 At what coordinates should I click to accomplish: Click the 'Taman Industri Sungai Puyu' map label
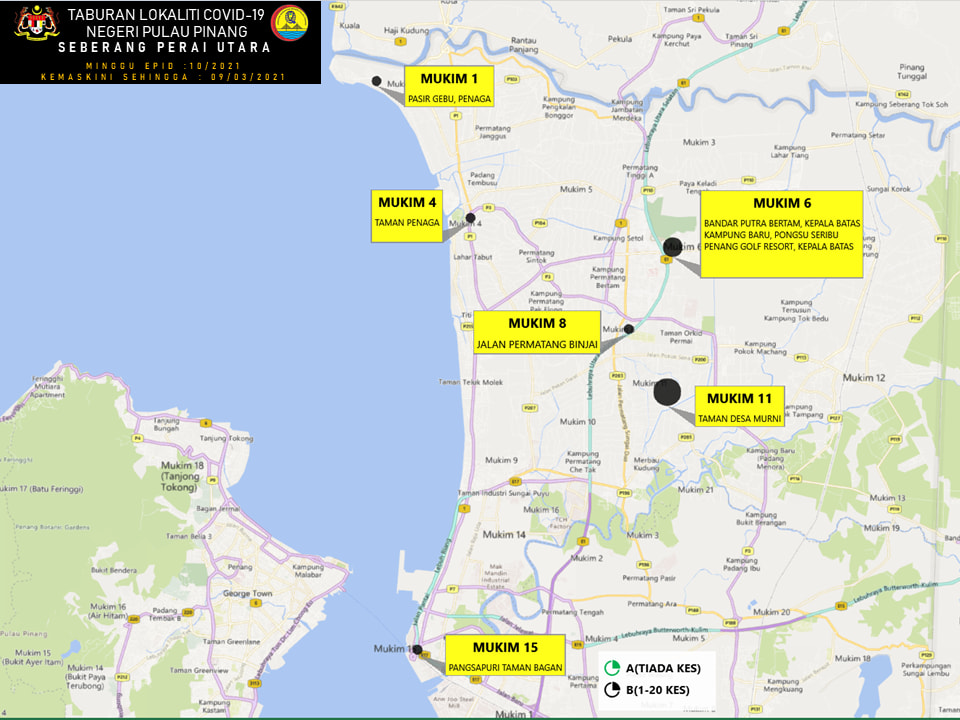click(x=503, y=493)
